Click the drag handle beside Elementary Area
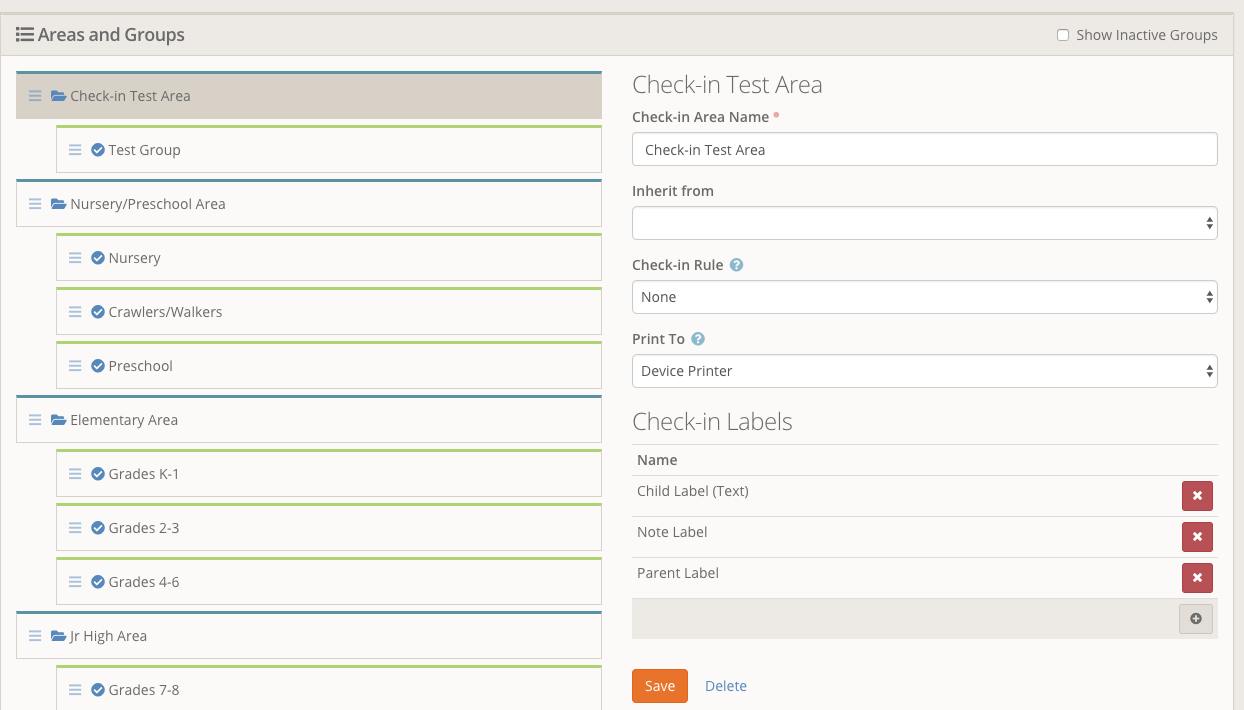This screenshot has width=1244, height=710. pyautogui.click(x=36, y=419)
